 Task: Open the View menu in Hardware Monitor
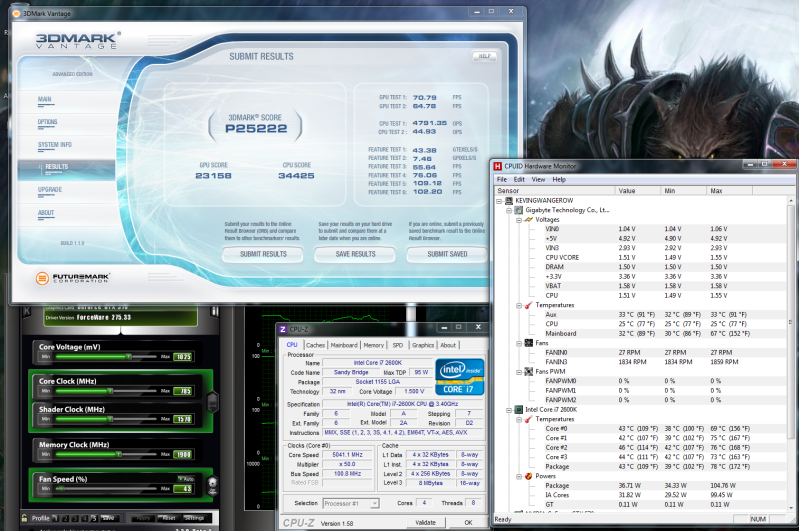(x=538, y=179)
